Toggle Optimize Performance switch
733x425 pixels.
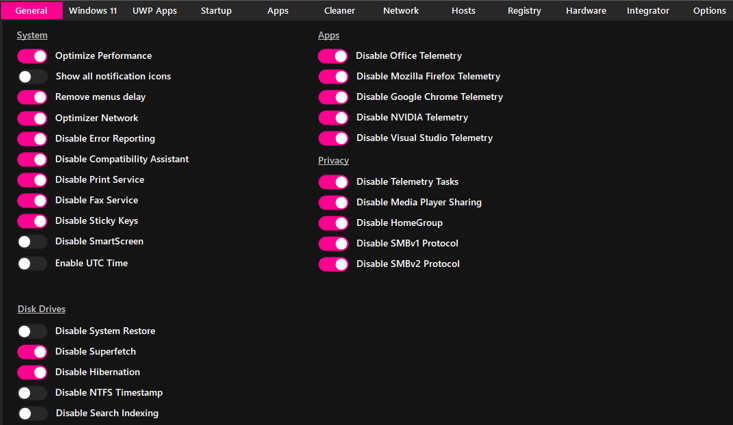(x=32, y=56)
